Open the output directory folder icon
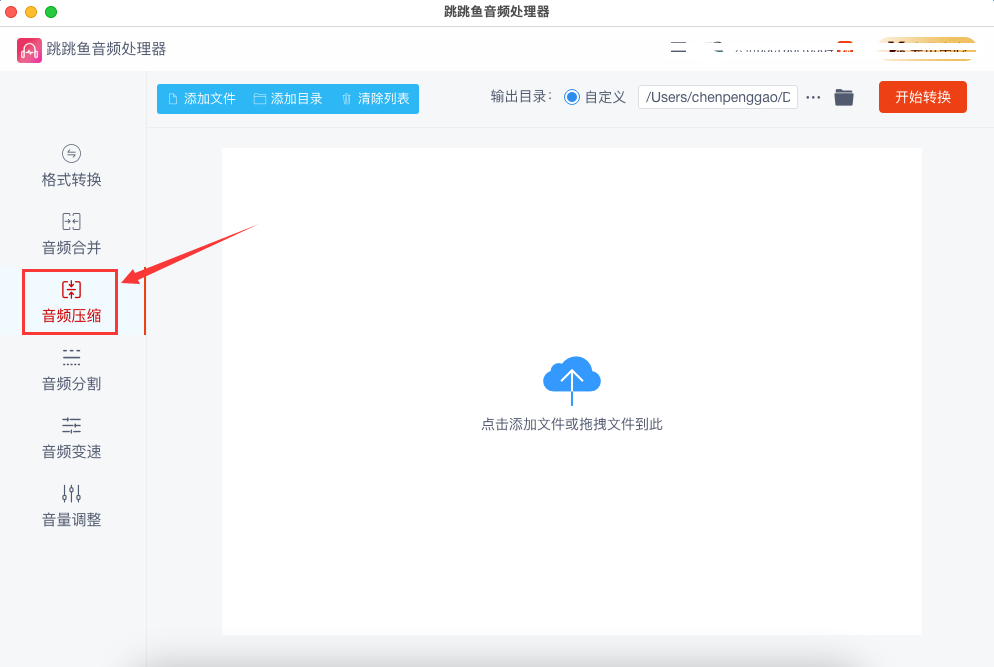This screenshot has width=994, height=667. (x=844, y=97)
